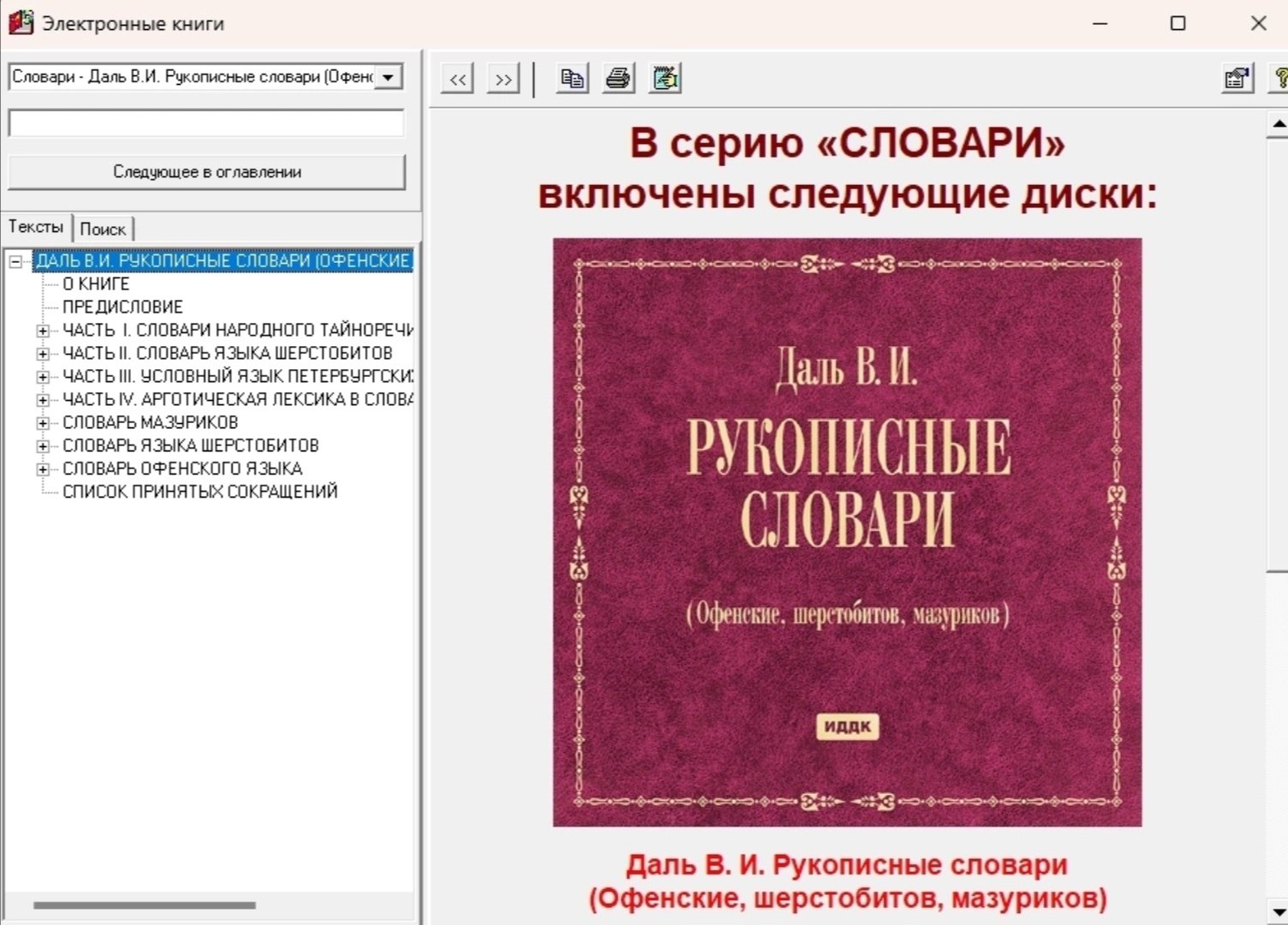
Task: Click the empty search input field
Action: point(206,122)
